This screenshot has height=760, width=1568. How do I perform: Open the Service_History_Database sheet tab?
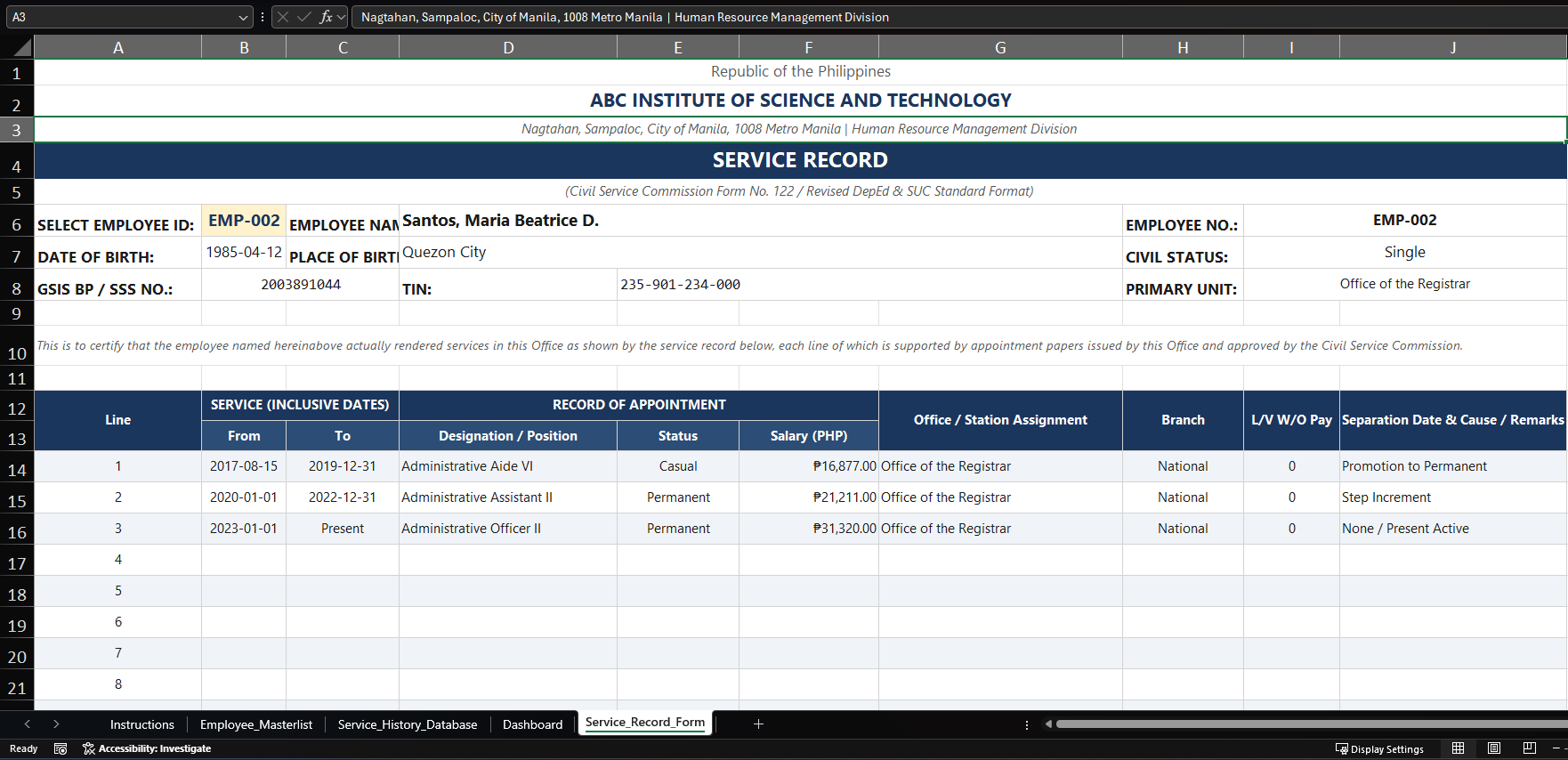tap(408, 724)
